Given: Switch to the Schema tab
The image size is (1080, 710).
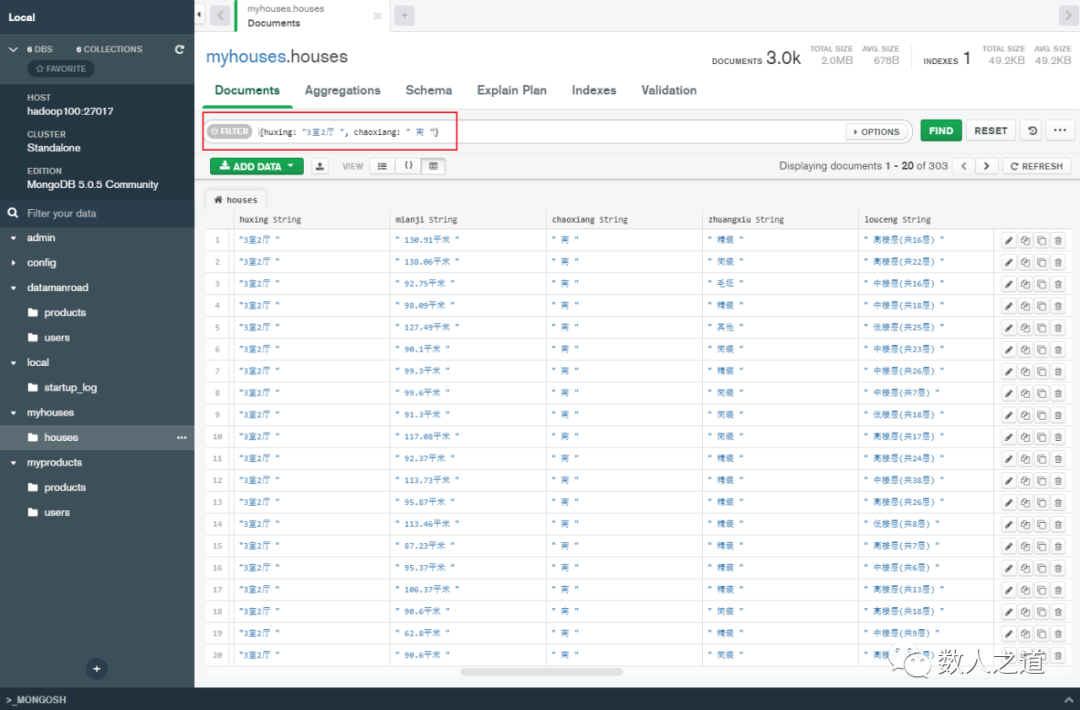Looking at the screenshot, I should point(428,90).
